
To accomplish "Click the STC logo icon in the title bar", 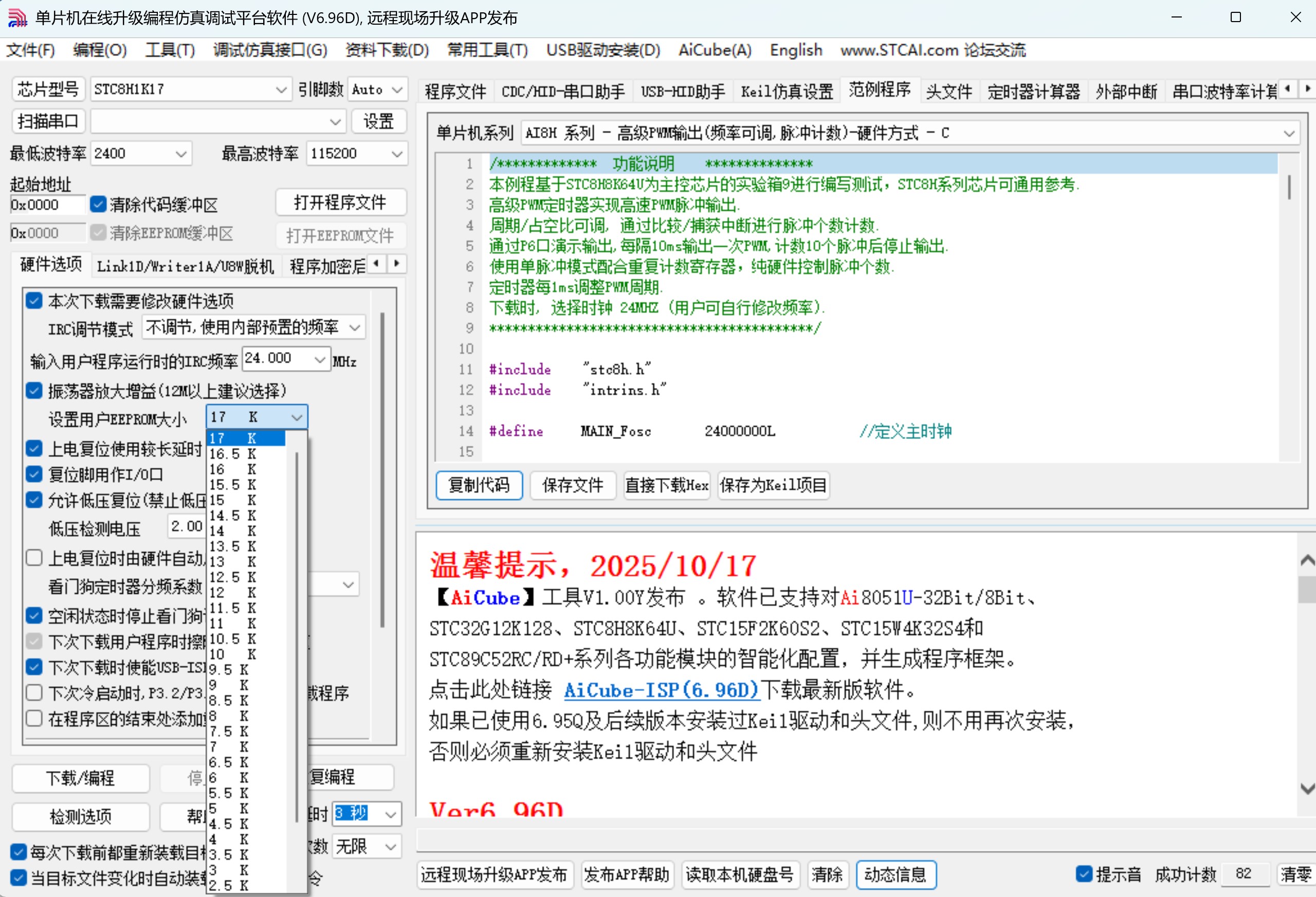I will pos(16,17).
